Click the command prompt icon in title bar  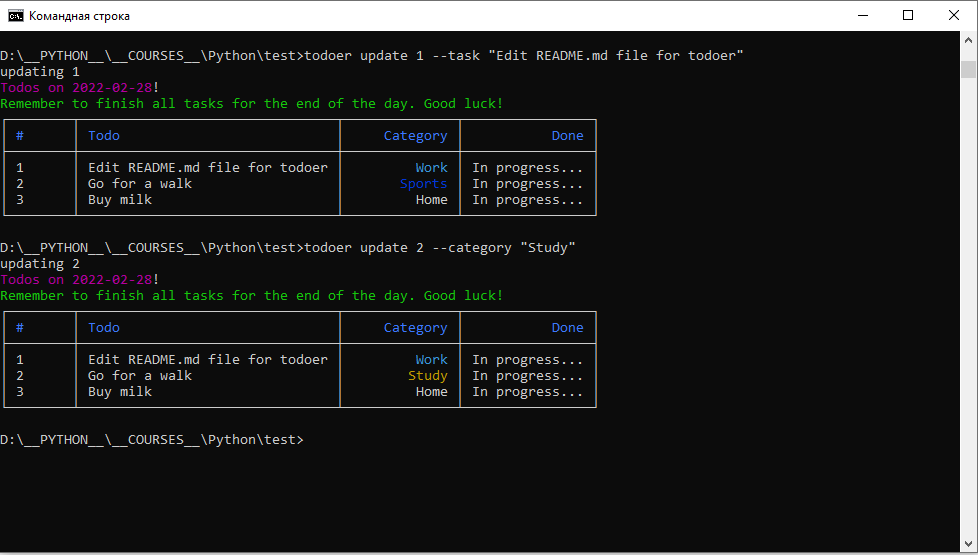(15, 16)
